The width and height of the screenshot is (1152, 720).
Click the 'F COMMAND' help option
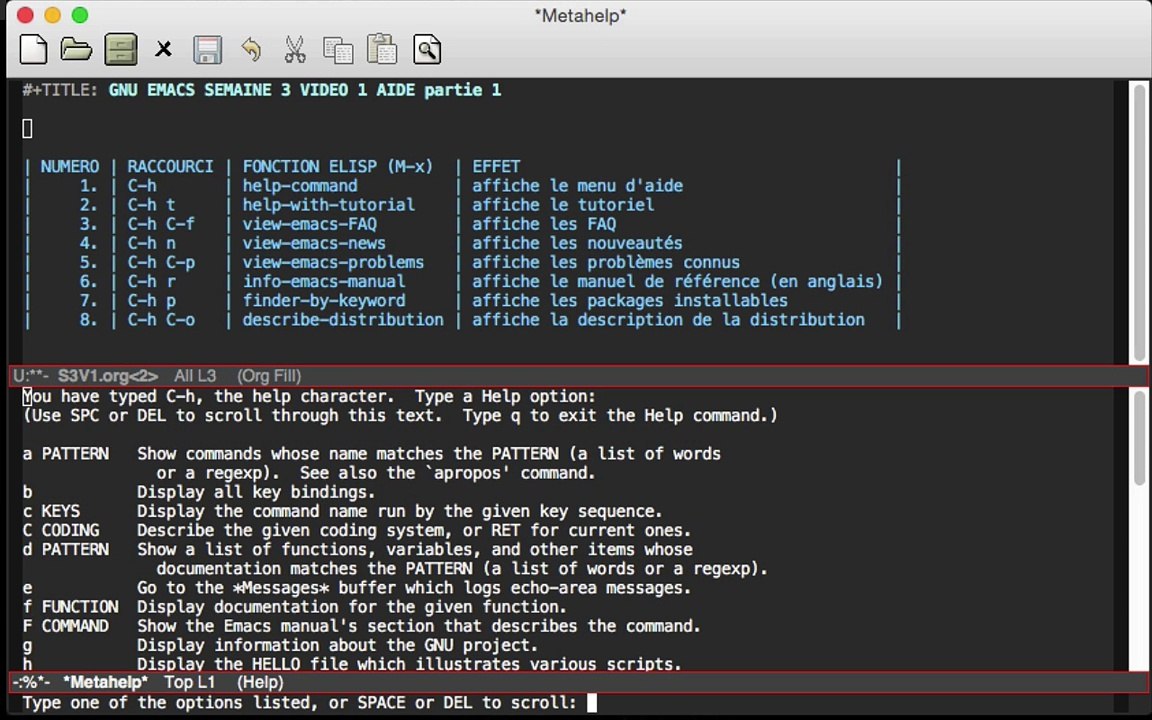(65, 626)
